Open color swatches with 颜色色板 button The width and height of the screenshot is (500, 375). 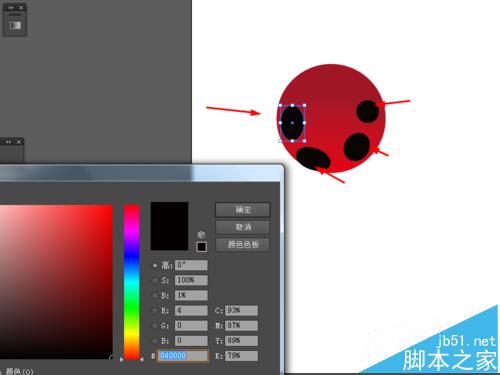coord(243,244)
